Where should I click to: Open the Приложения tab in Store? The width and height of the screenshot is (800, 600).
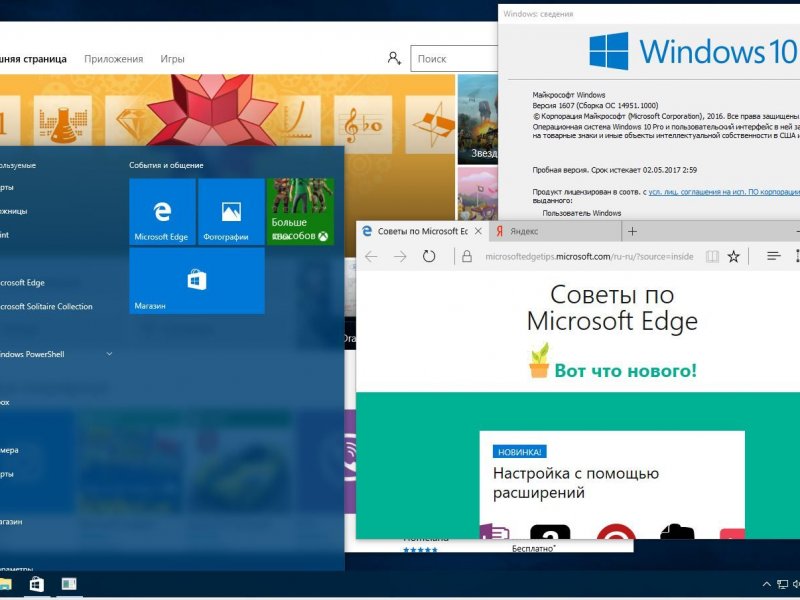114,59
